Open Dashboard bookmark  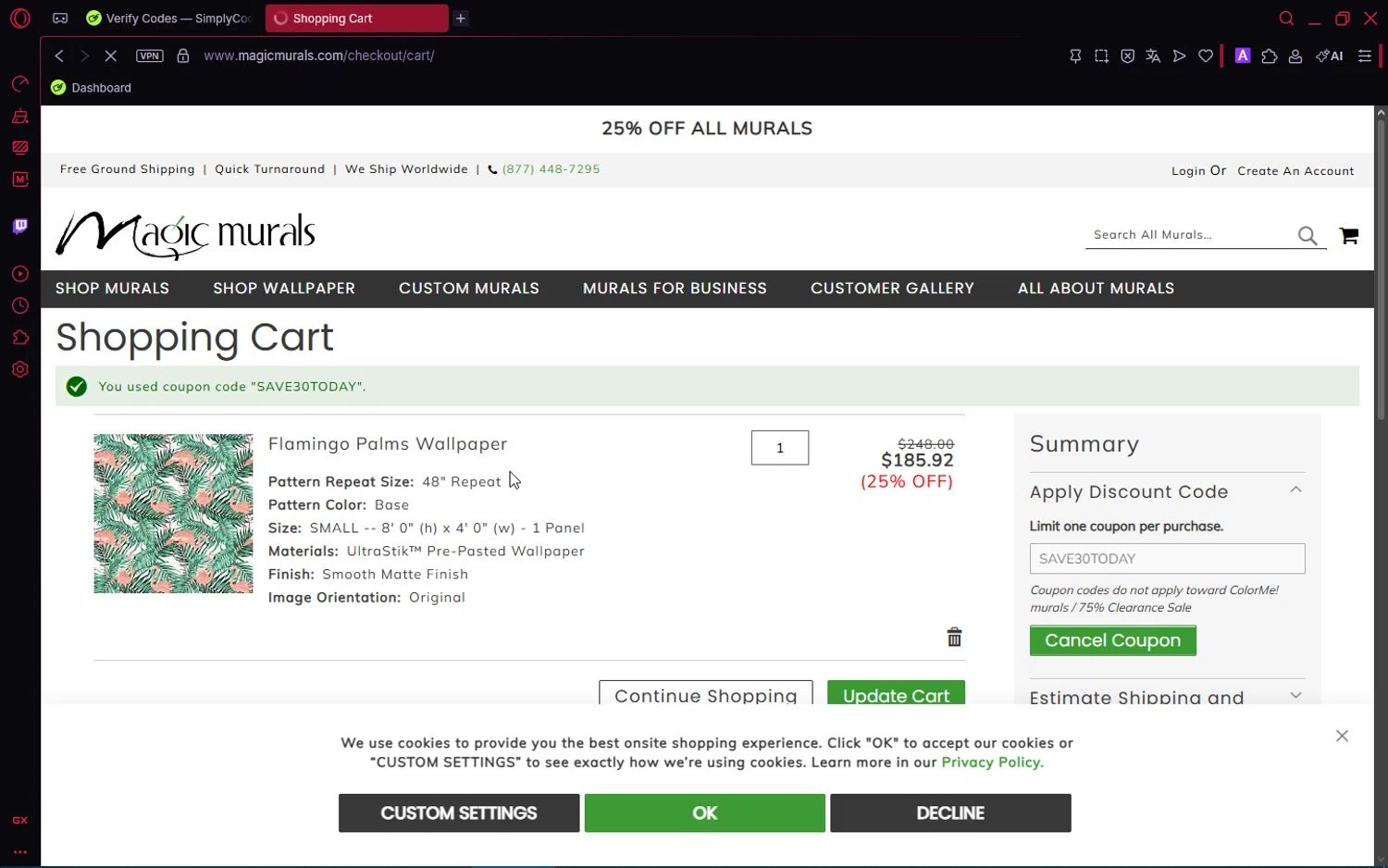[91, 88]
